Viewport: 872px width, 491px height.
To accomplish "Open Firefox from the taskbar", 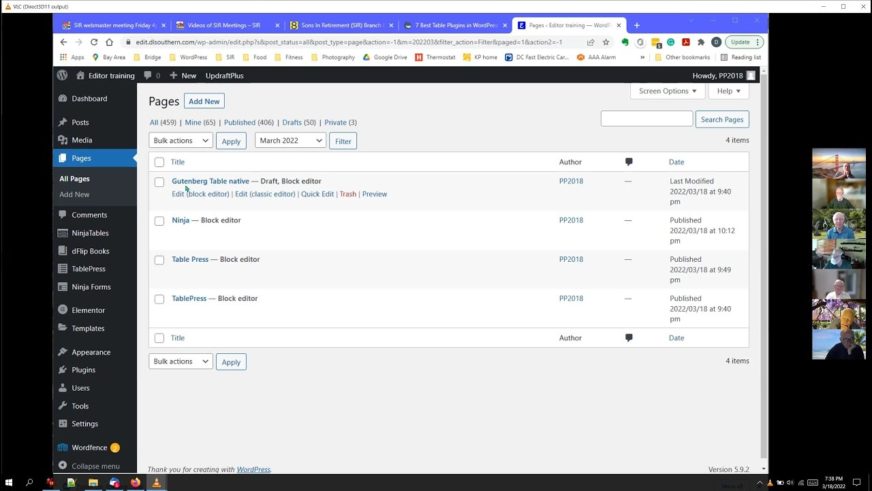I will click(x=135, y=482).
